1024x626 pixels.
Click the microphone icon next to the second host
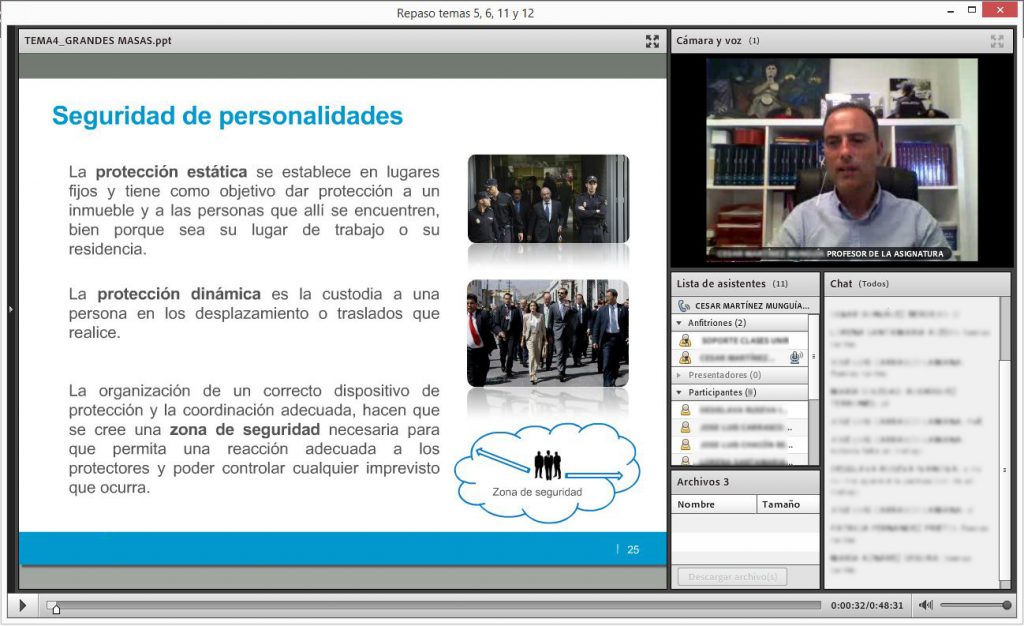[795, 357]
